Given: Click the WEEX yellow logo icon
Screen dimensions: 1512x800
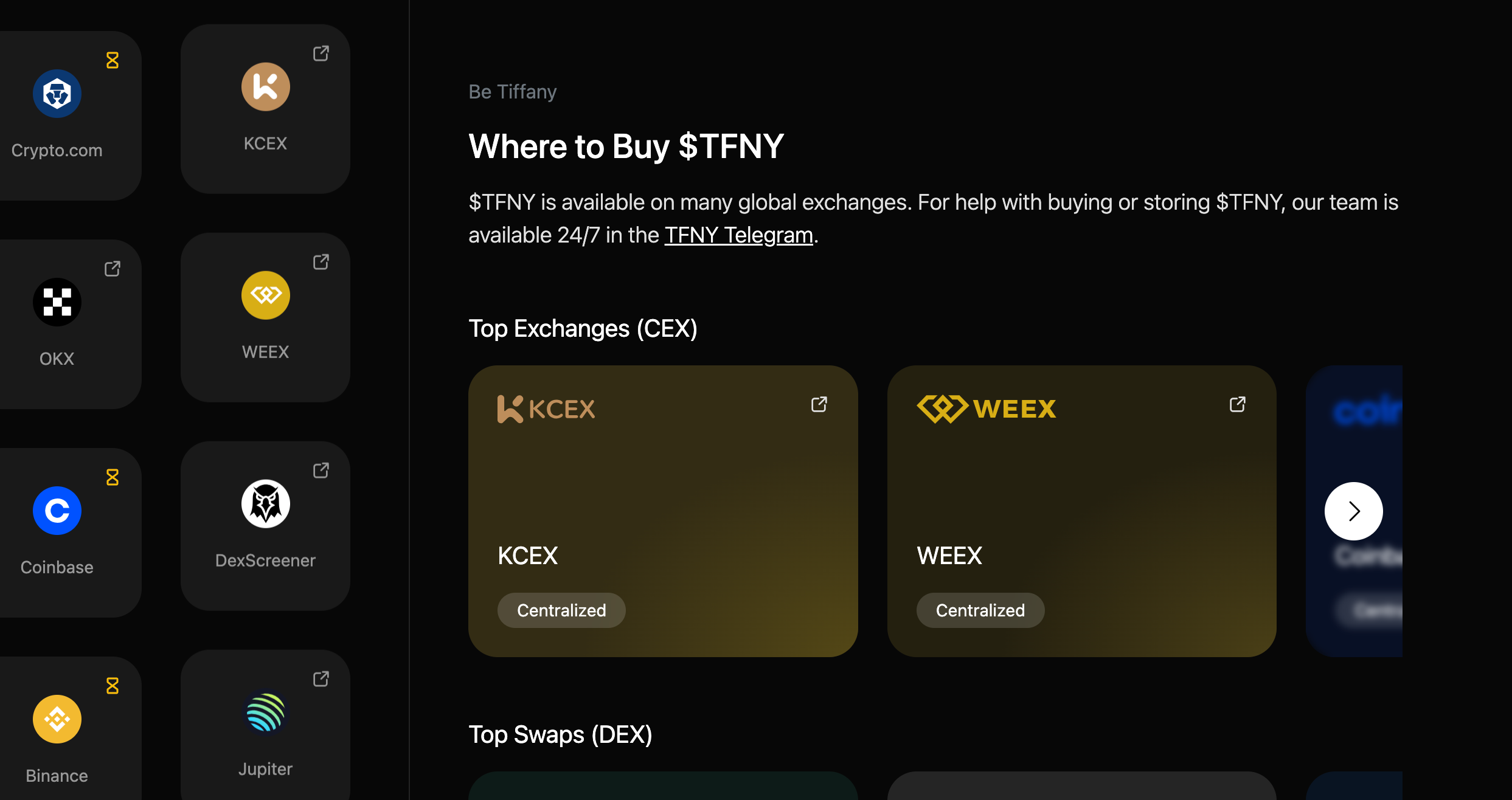Looking at the screenshot, I should tap(265, 295).
